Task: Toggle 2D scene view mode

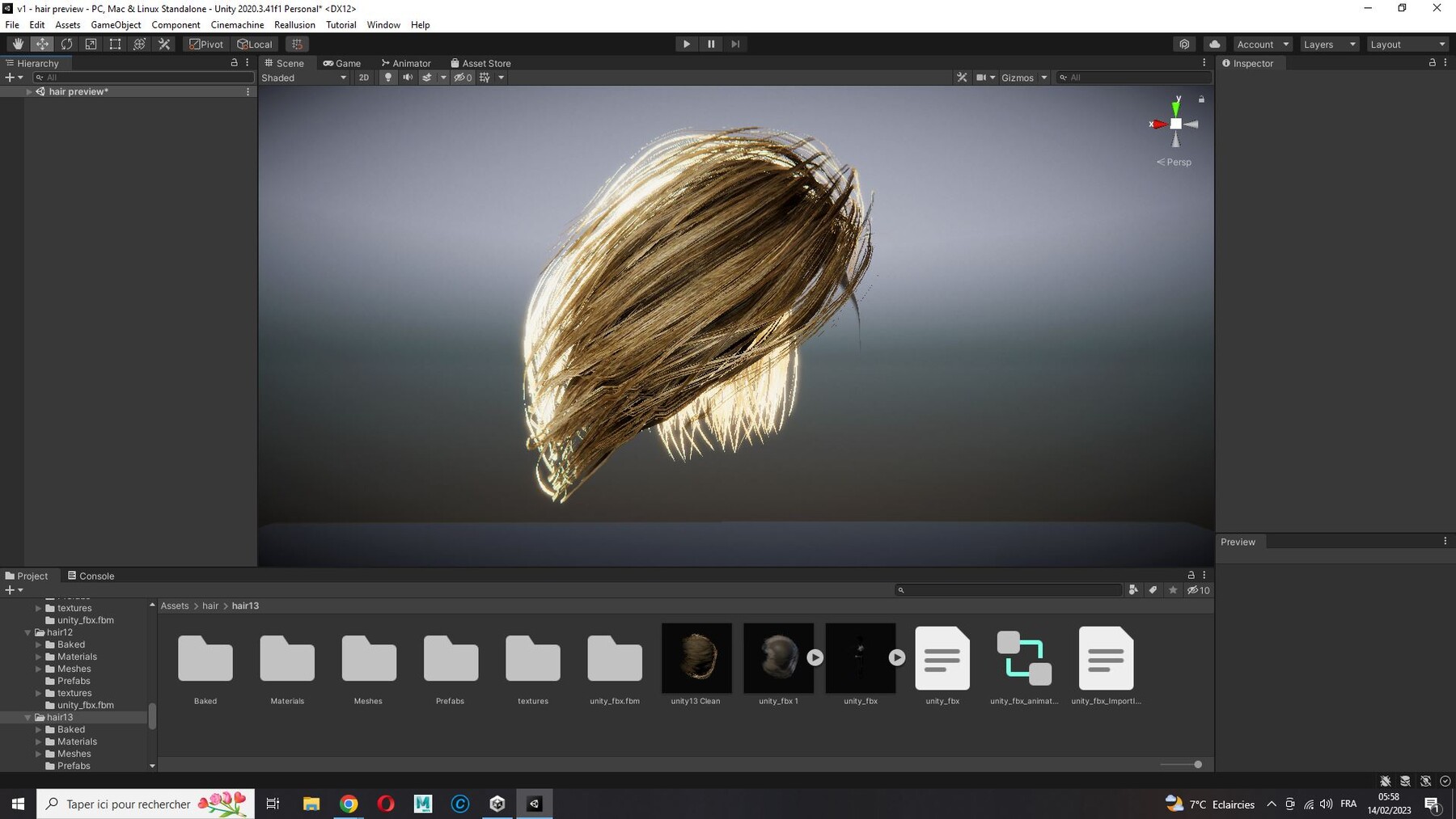Action: pos(364,78)
